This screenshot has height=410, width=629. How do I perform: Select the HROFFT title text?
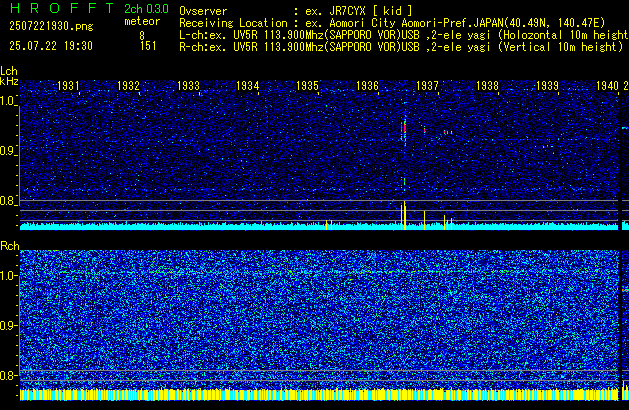(x=62, y=8)
